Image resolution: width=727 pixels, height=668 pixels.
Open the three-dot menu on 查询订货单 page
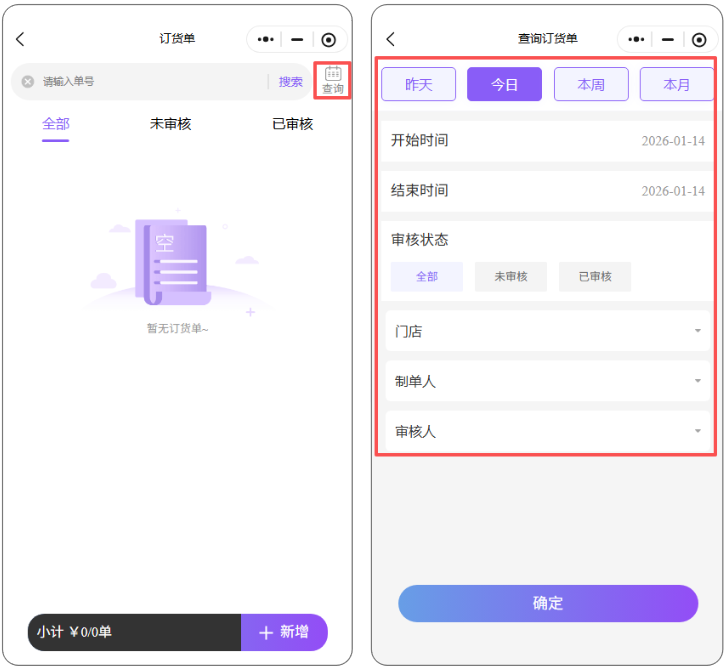click(x=637, y=39)
